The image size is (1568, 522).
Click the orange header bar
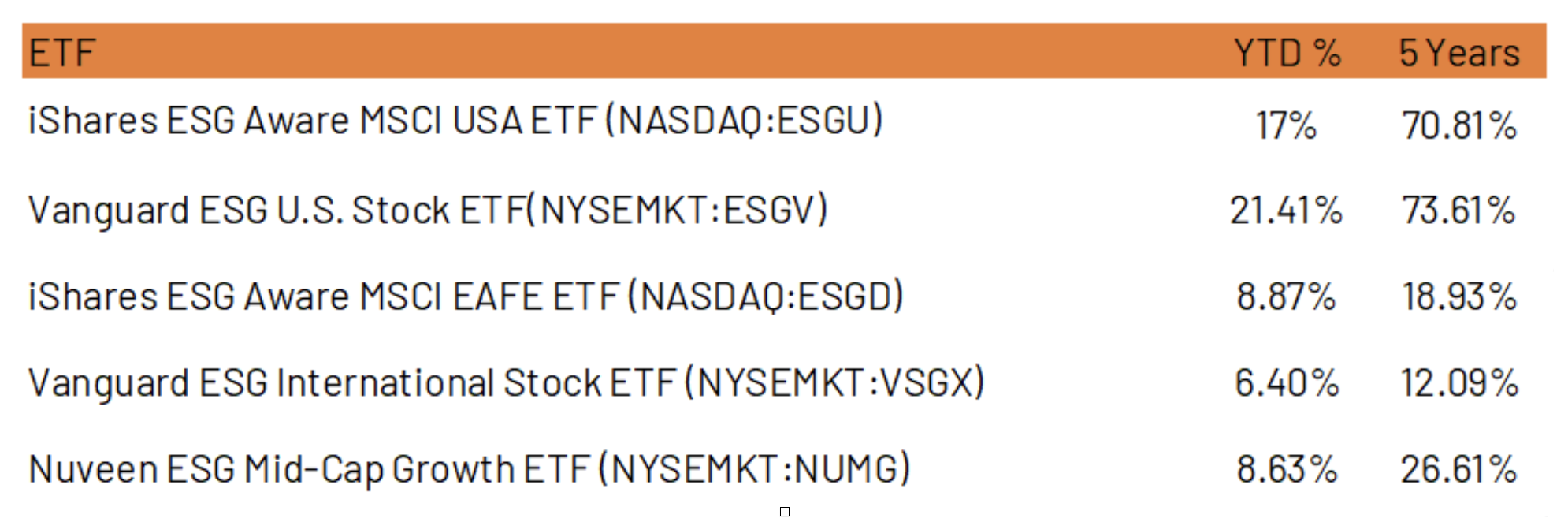784,50
